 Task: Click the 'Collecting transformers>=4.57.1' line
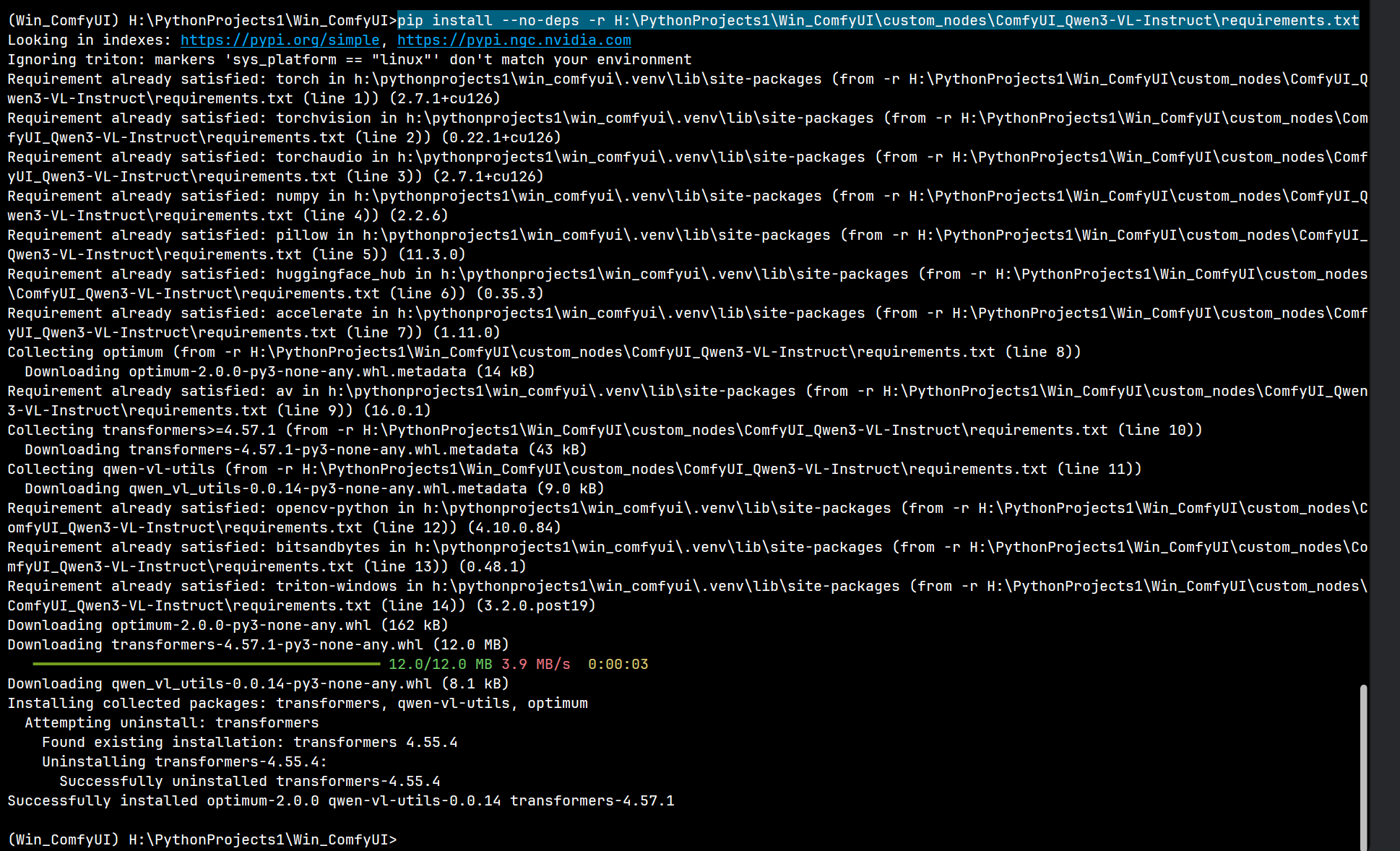[605, 431]
